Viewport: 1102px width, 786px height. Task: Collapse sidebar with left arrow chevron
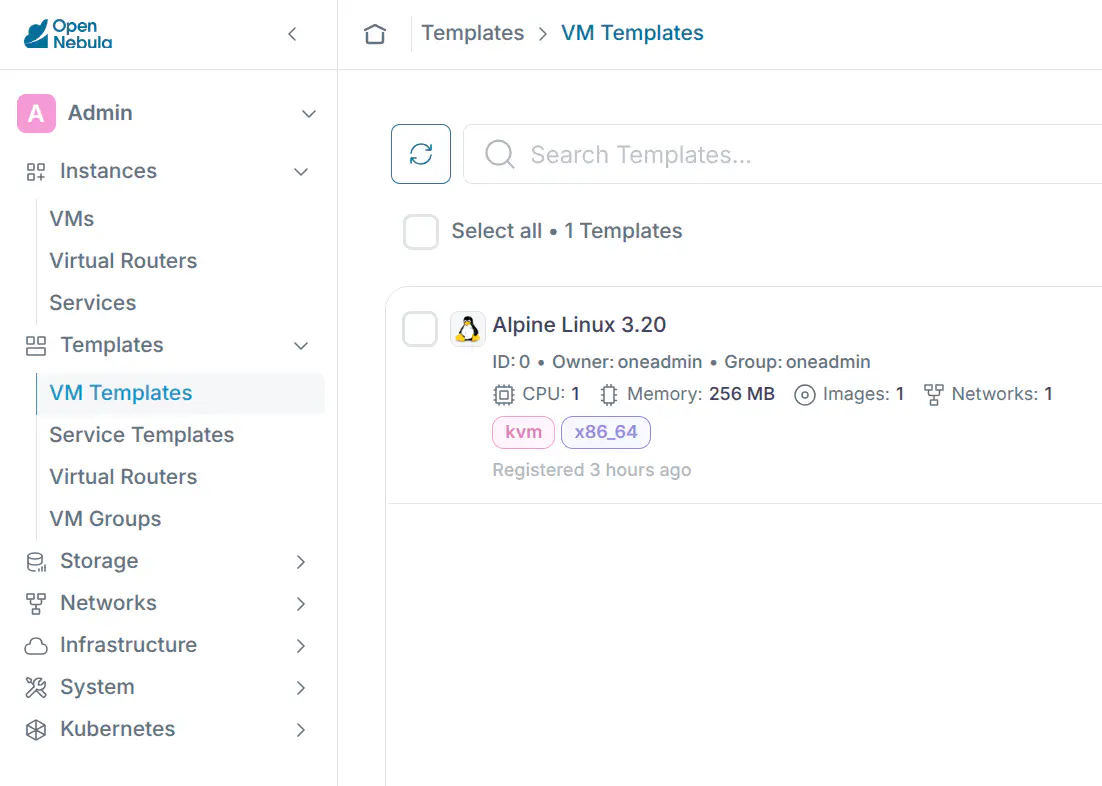point(292,34)
